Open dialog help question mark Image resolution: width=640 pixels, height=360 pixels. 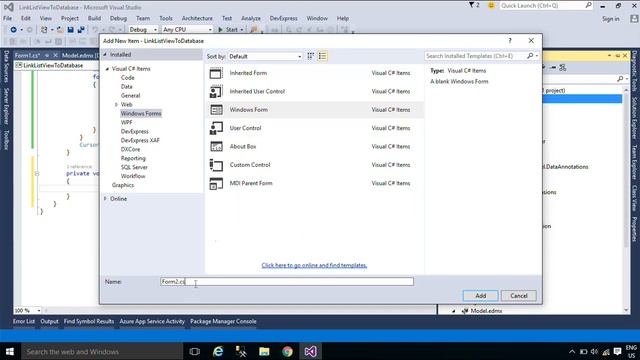[509, 40]
